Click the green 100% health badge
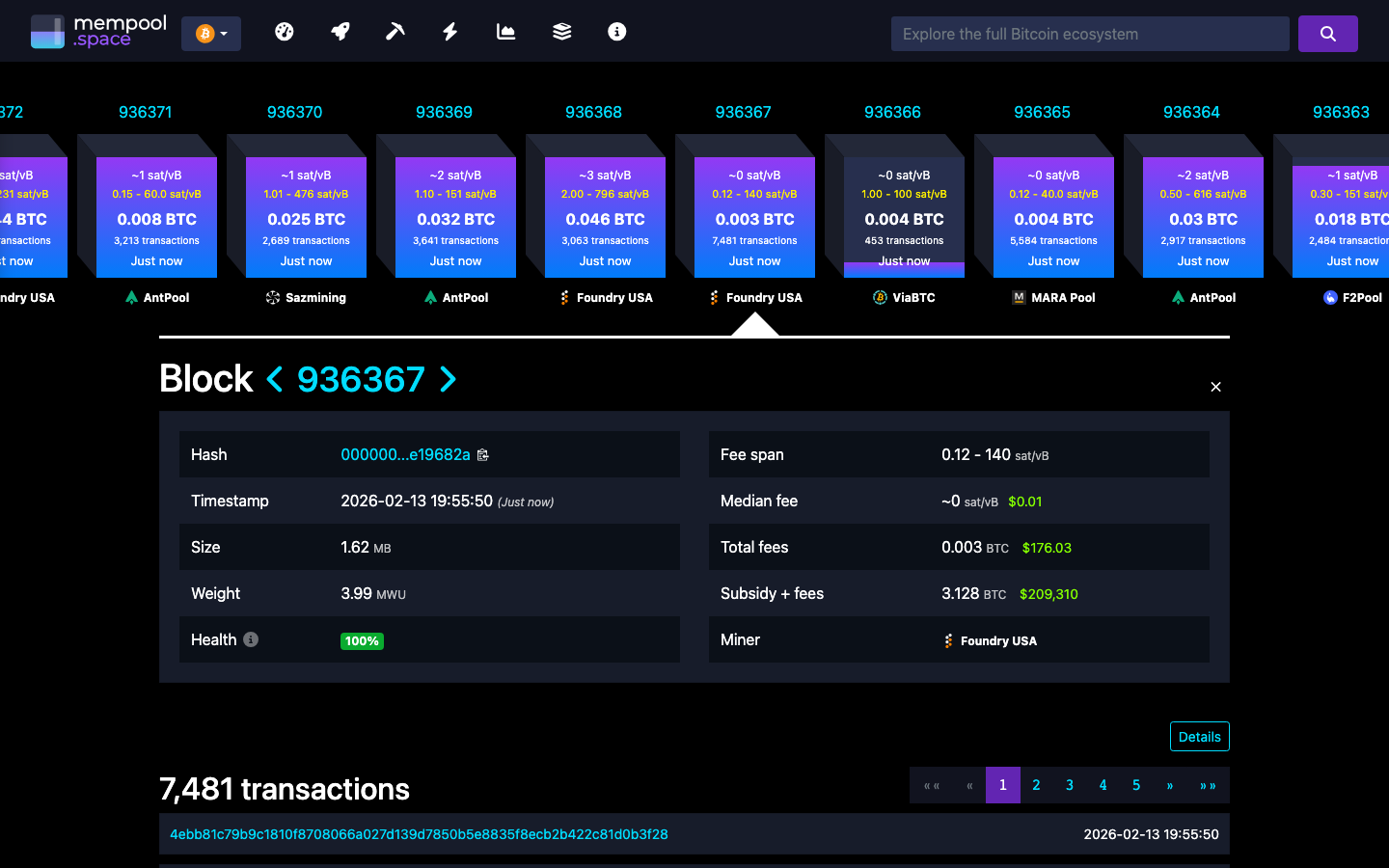 tap(362, 639)
